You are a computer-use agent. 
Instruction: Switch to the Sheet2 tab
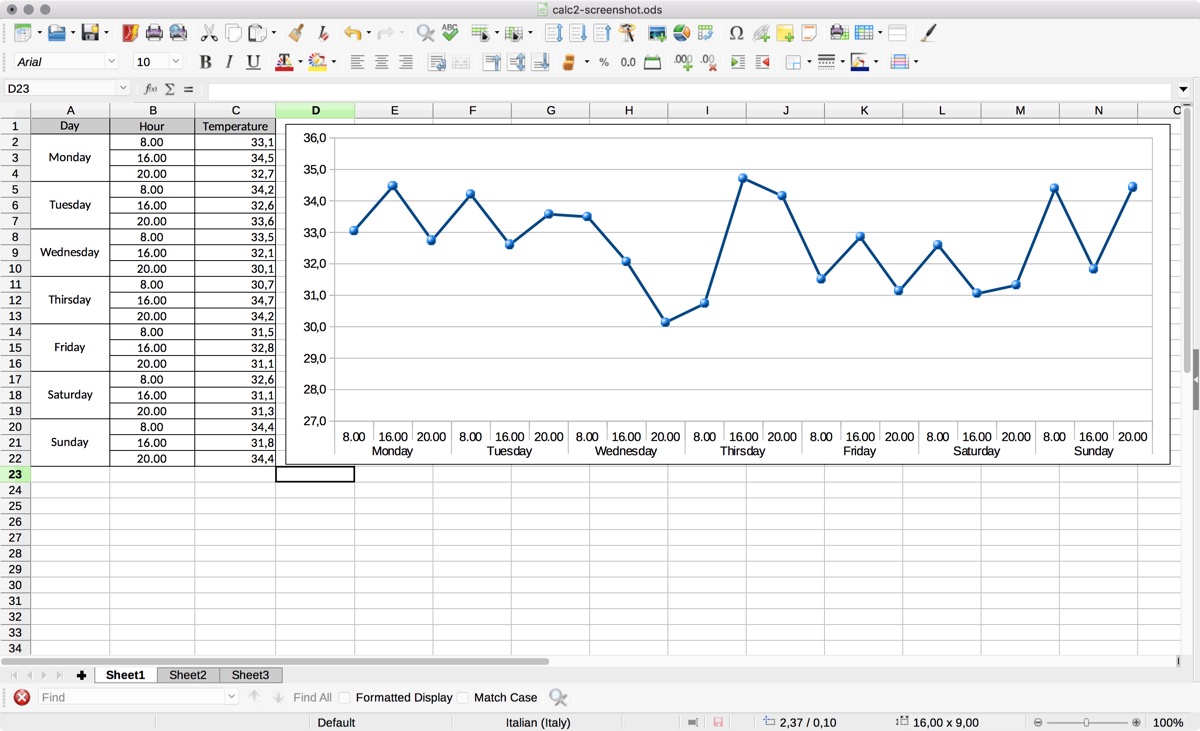coord(188,675)
